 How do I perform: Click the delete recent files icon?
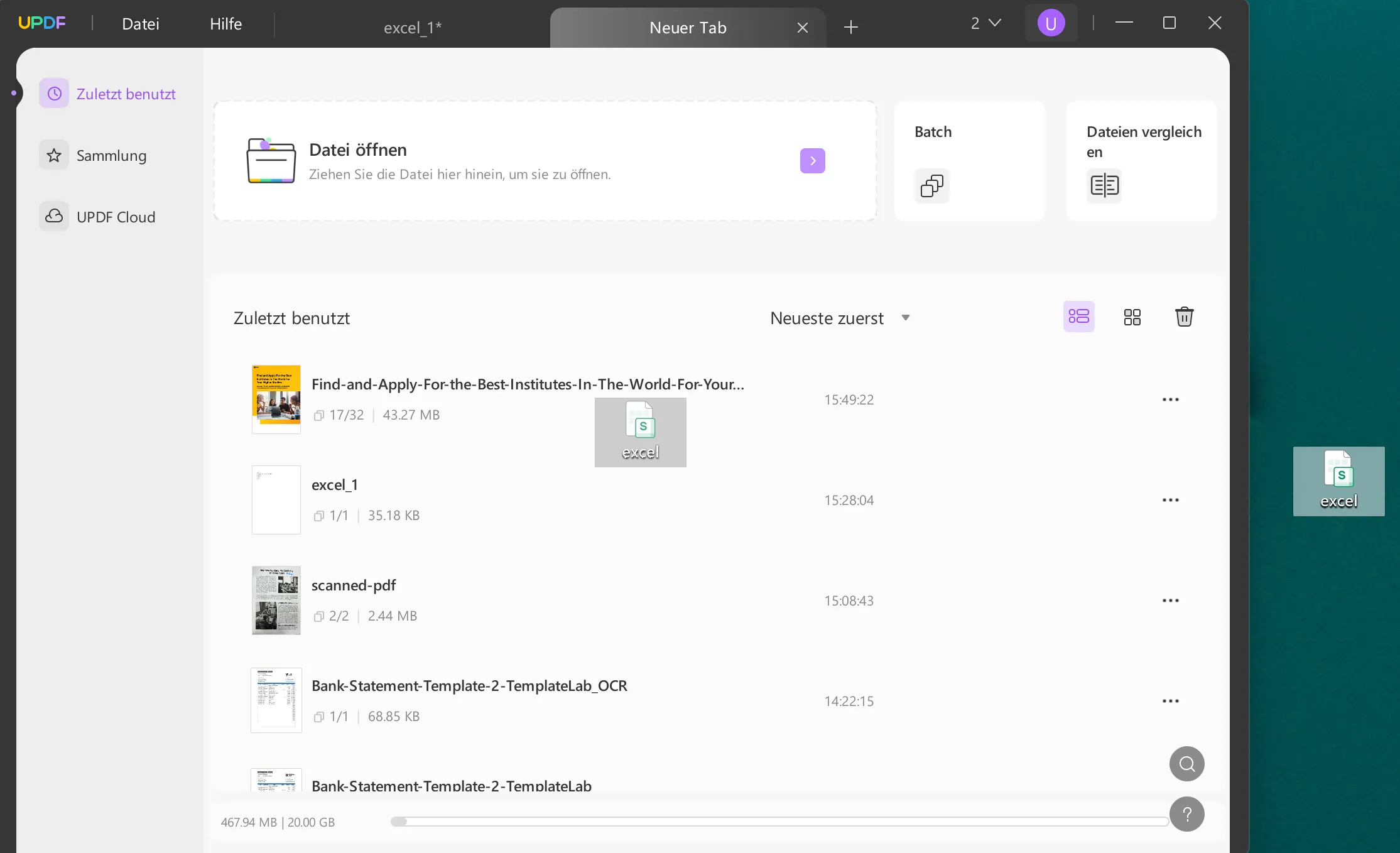pos(1184,317)
